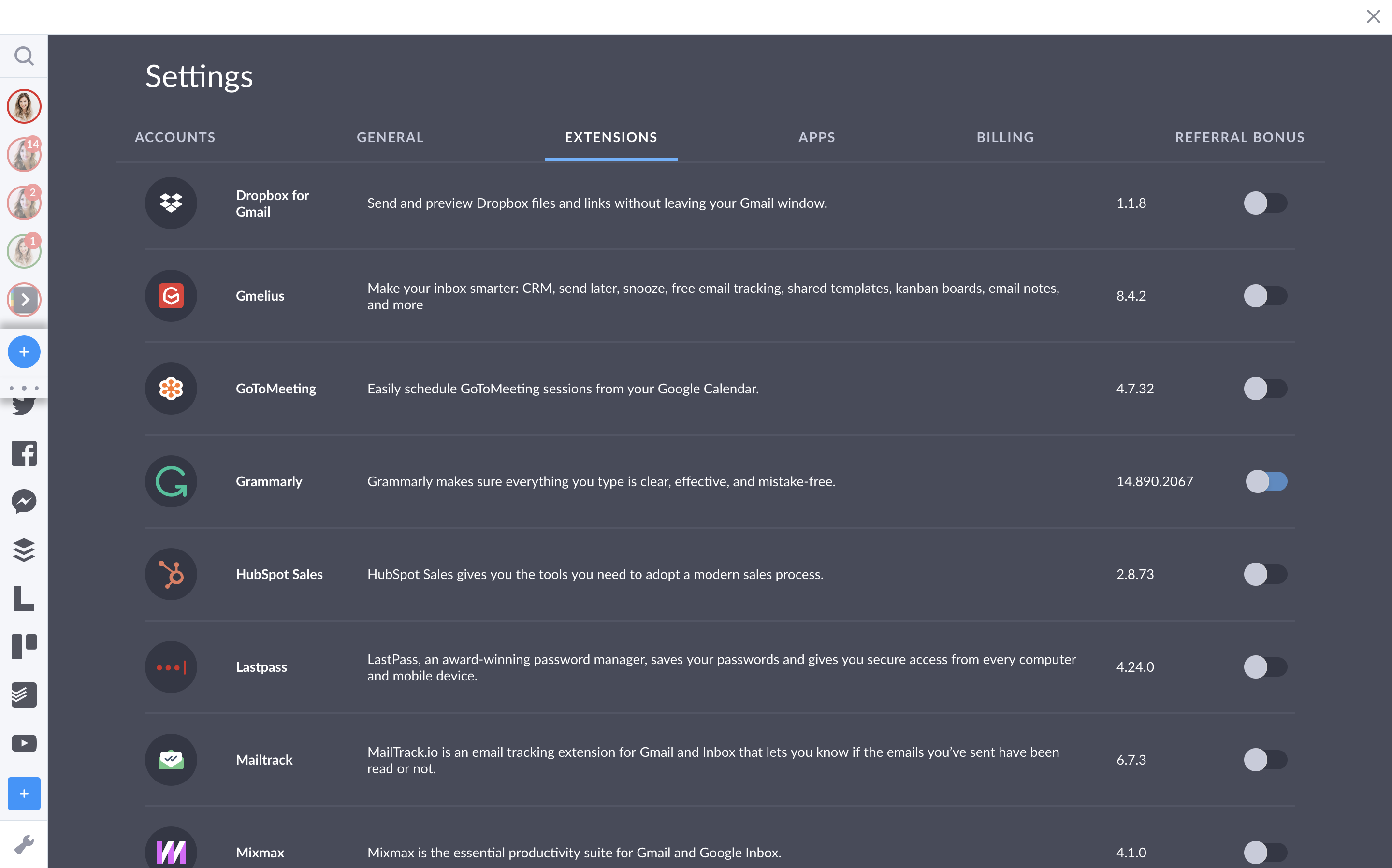Enable the HubSpot Sales toggle

tap(1265, 574)
